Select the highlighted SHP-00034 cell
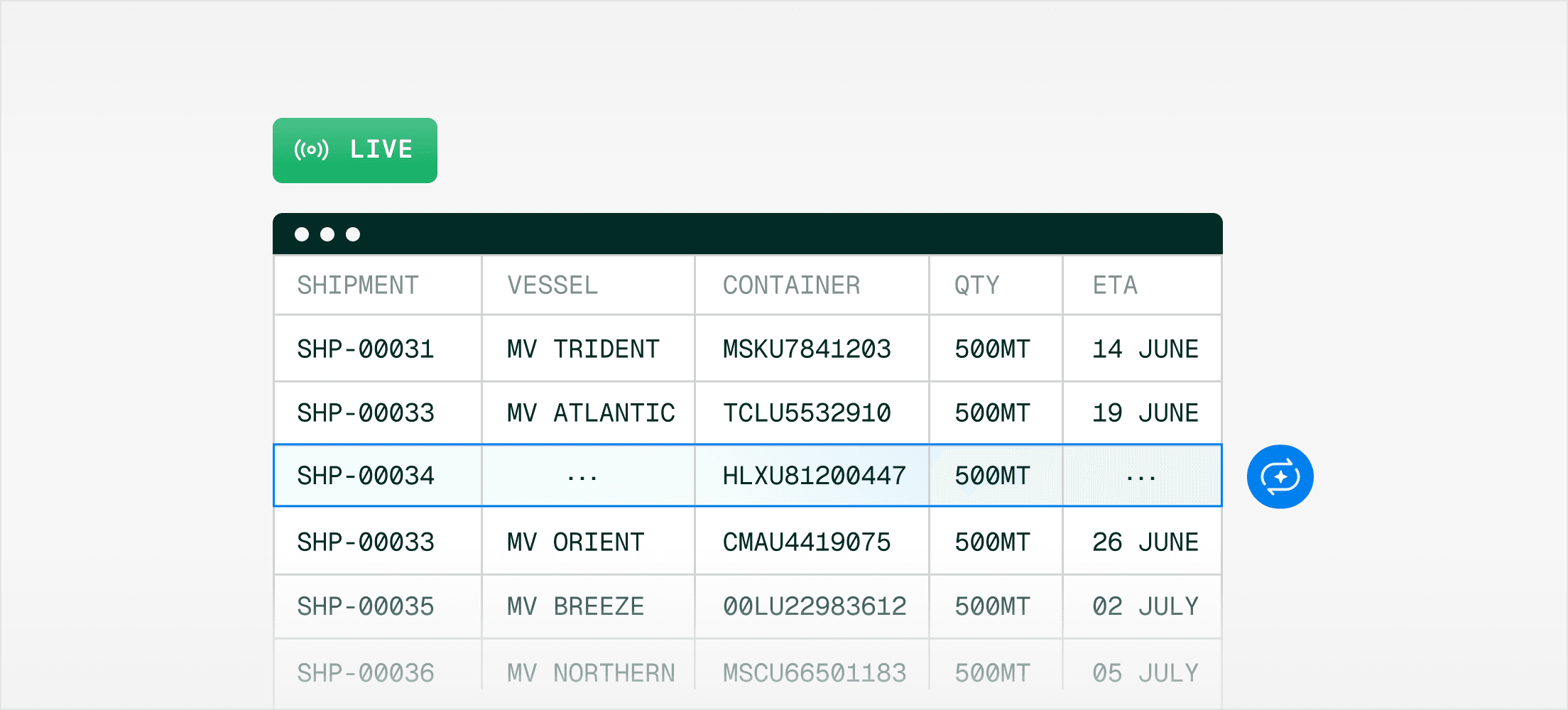Image resolution: width=1568 pixels, height=710 pixels. [x=378, y=476]
